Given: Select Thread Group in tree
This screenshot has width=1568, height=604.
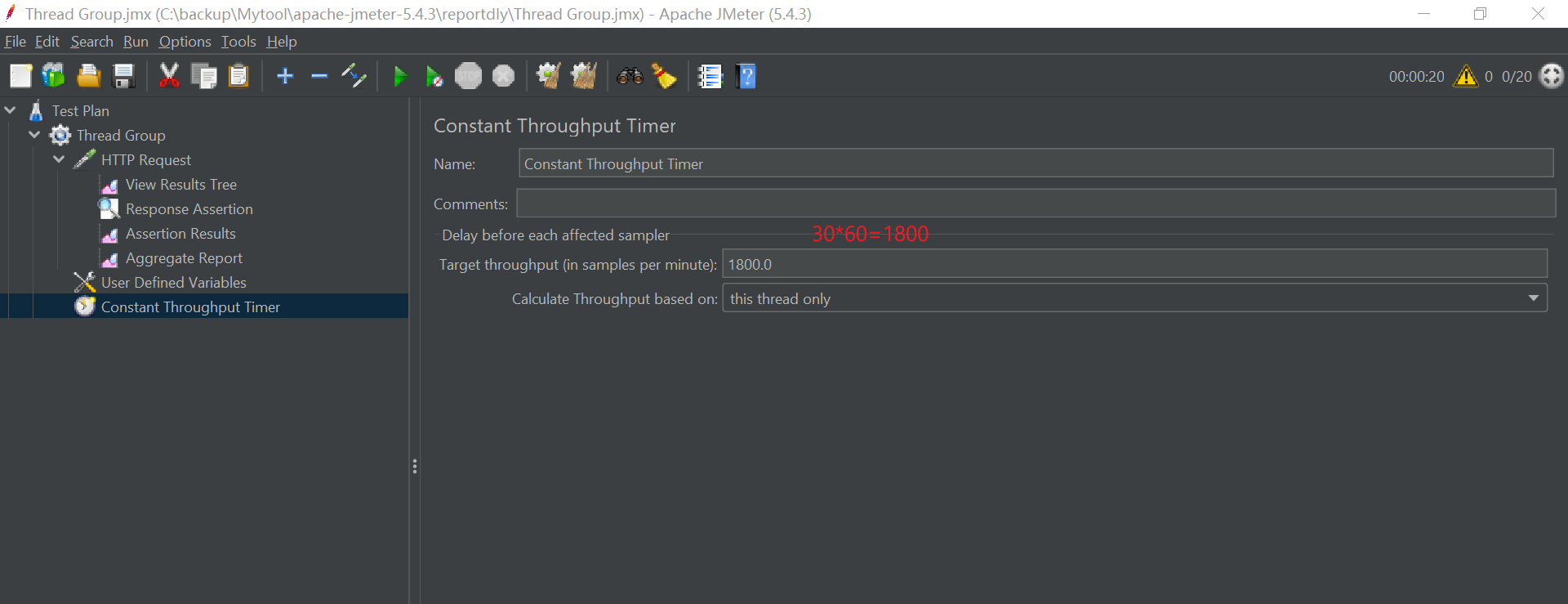Looking at the screenshot, I should [x=120, y=135].
